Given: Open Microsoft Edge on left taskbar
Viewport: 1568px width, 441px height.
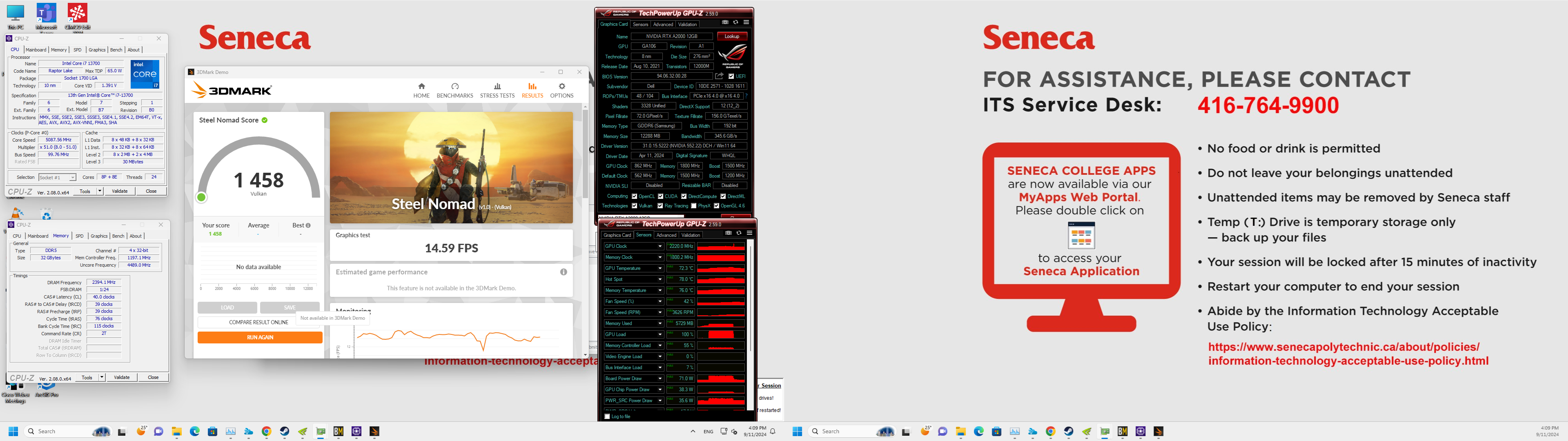Looking at the screenshot, I should 194,431.
